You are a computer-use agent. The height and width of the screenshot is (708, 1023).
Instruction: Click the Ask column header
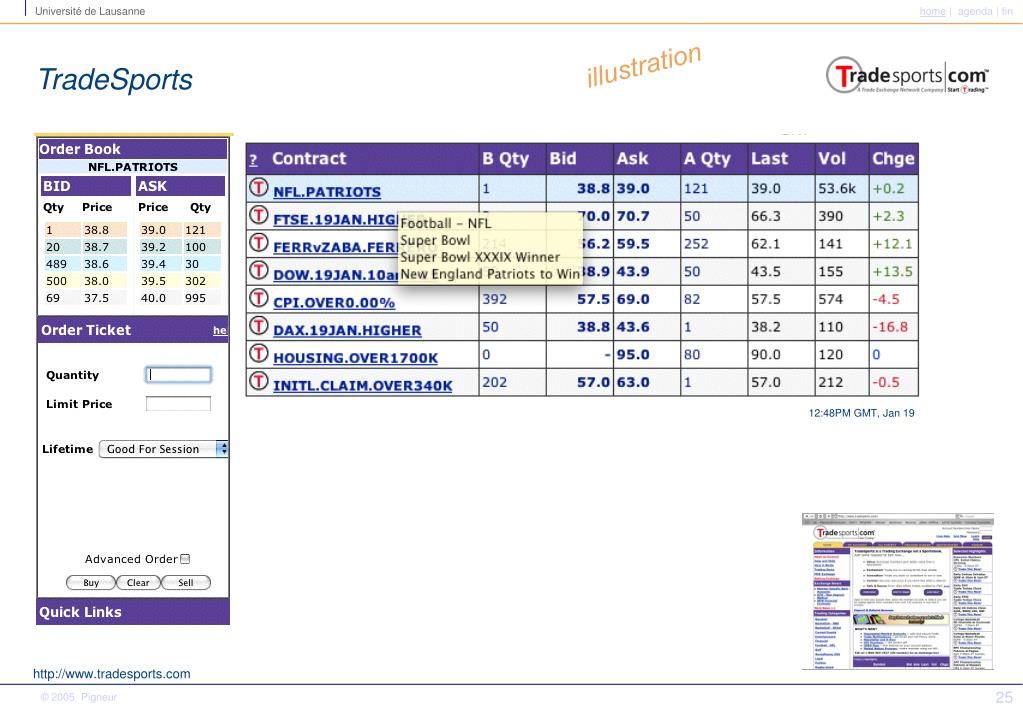632,159
